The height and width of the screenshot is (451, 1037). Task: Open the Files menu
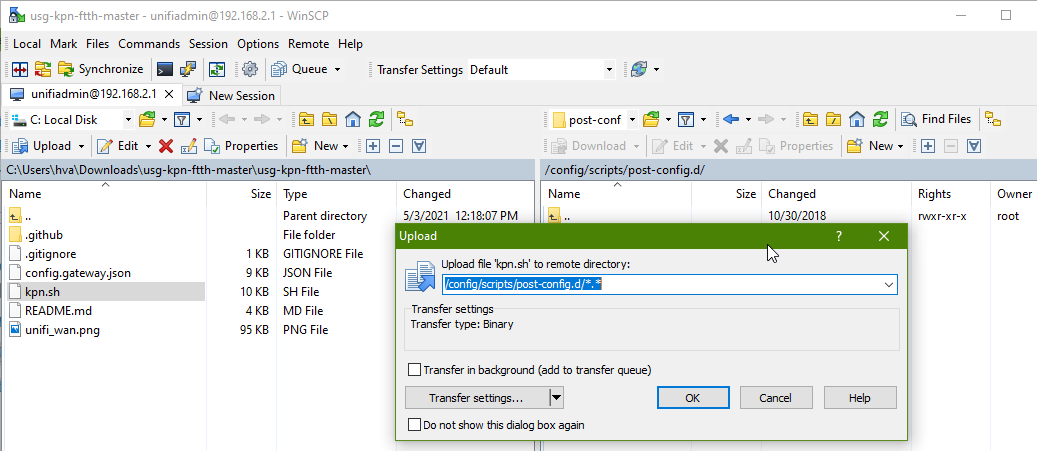[x=98, y=44]
